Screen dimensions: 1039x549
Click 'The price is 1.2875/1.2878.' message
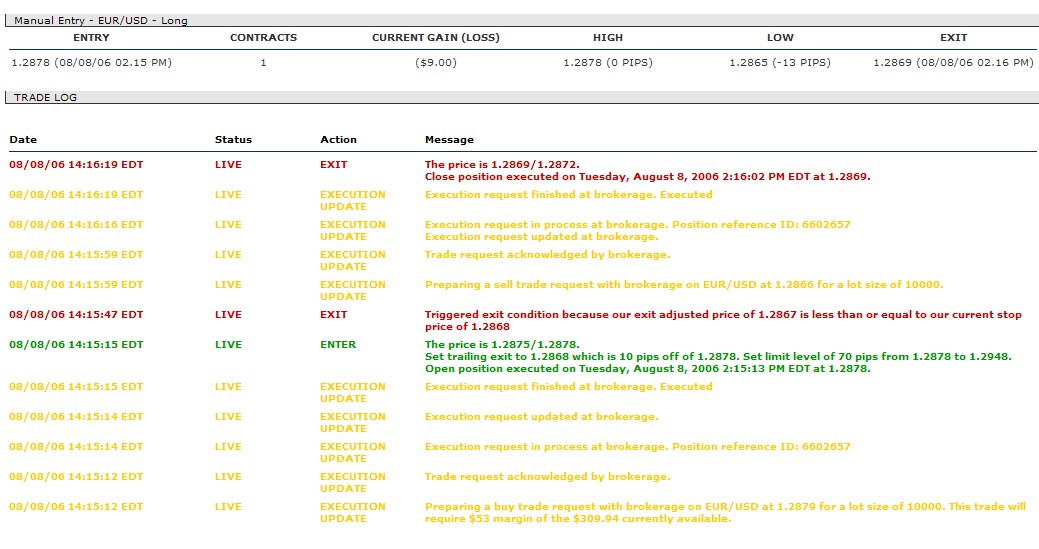pyautogui.click(x=502, y=344)
